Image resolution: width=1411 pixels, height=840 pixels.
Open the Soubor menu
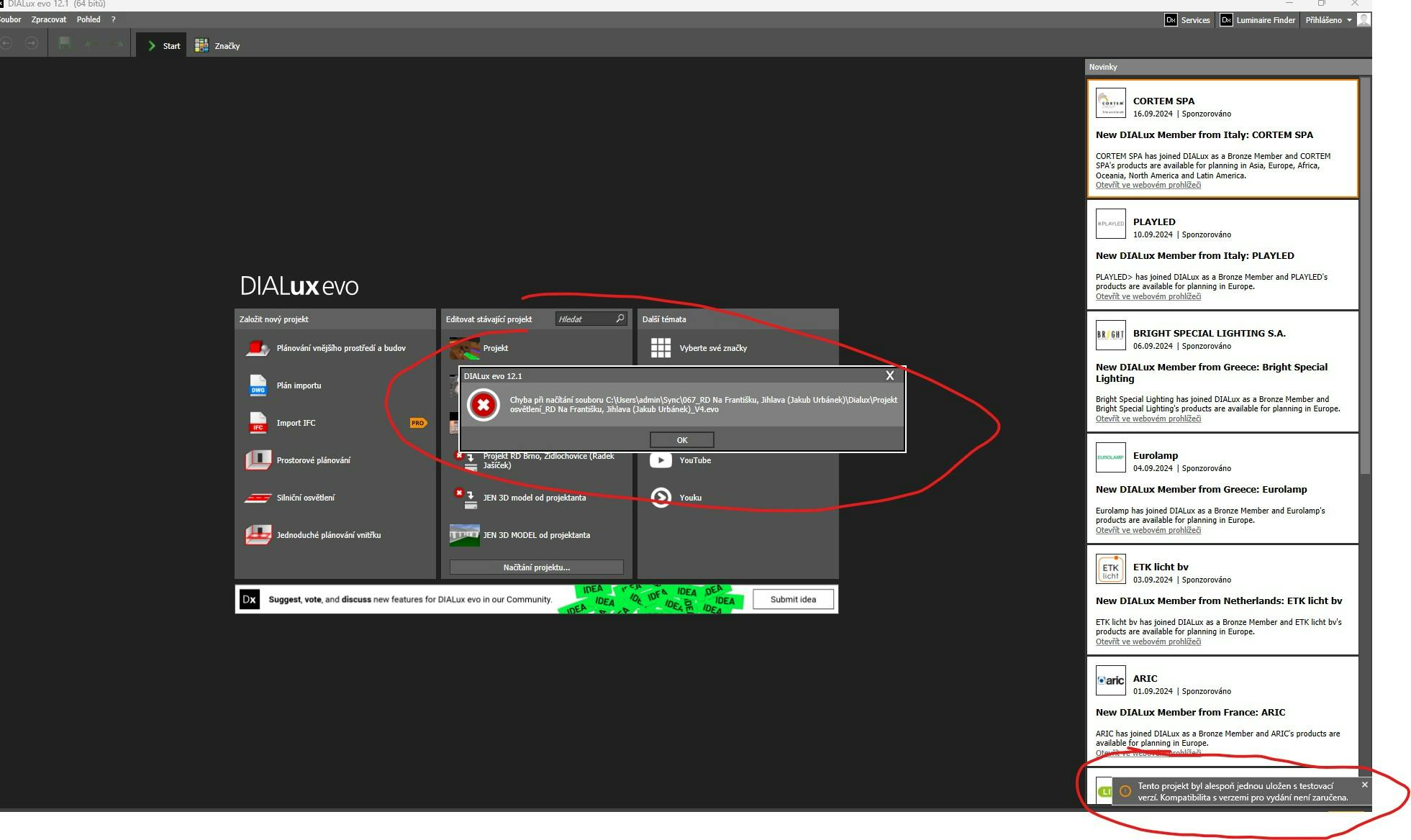pos(10,19)
